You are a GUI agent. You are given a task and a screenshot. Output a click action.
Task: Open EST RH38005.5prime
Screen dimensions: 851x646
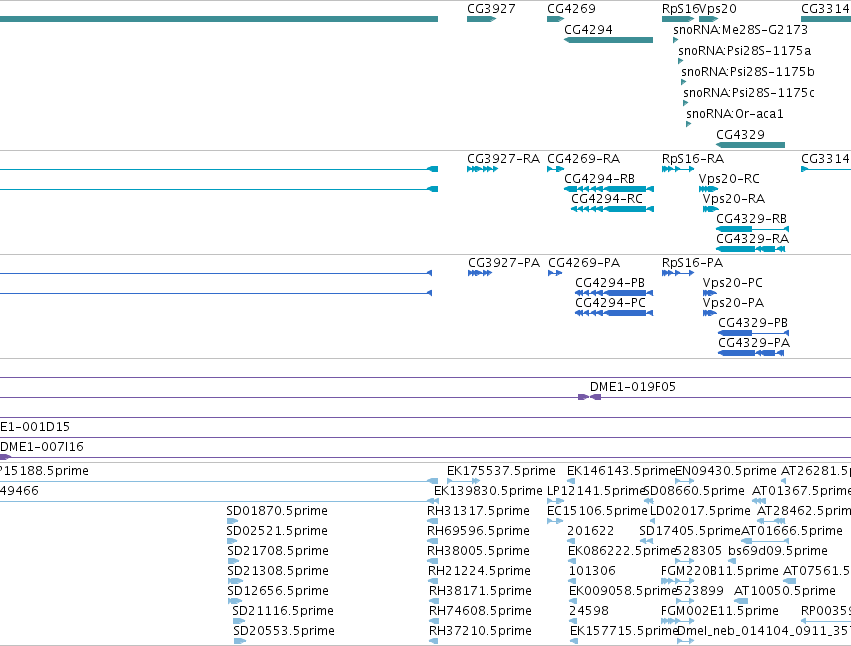[478, 551]
